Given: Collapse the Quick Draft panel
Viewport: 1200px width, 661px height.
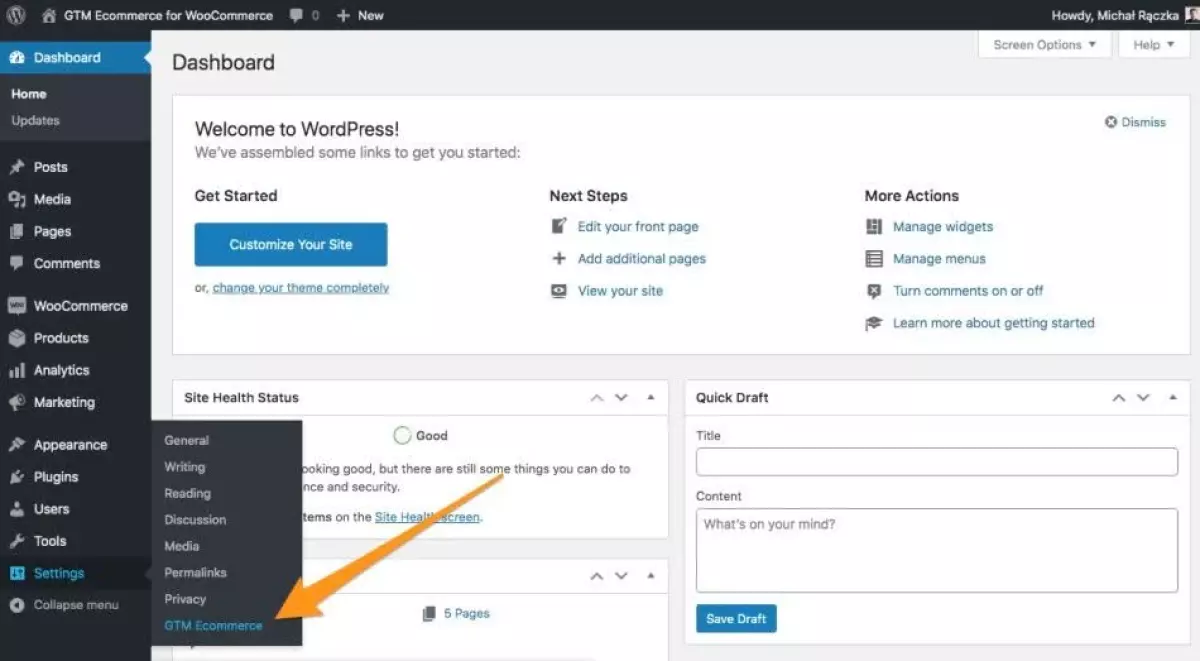Looking at the screenshot, I should [1173, 398].
